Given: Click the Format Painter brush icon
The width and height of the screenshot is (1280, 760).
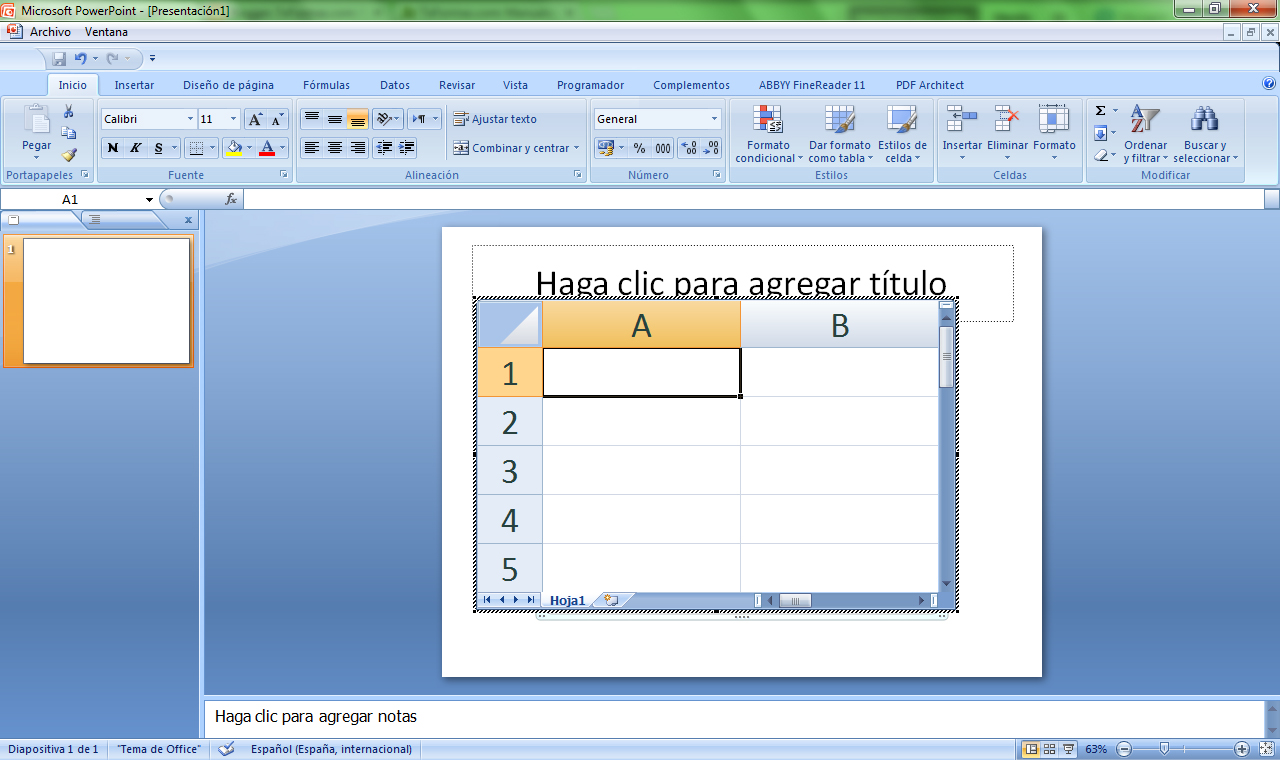Looking at the screenshot, I should (69, 155).
